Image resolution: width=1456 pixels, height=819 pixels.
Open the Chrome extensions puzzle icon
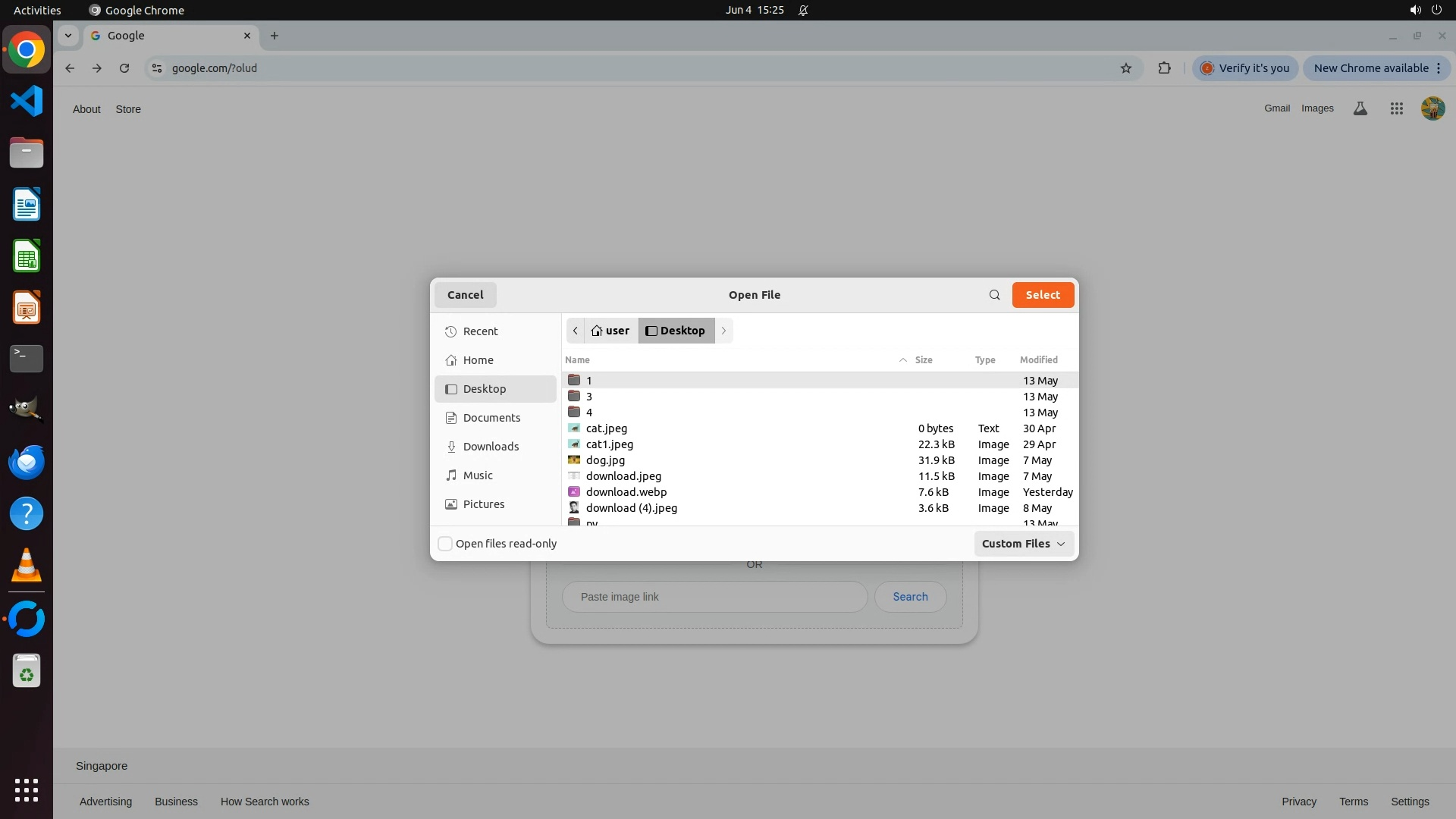pos(1164,68)
